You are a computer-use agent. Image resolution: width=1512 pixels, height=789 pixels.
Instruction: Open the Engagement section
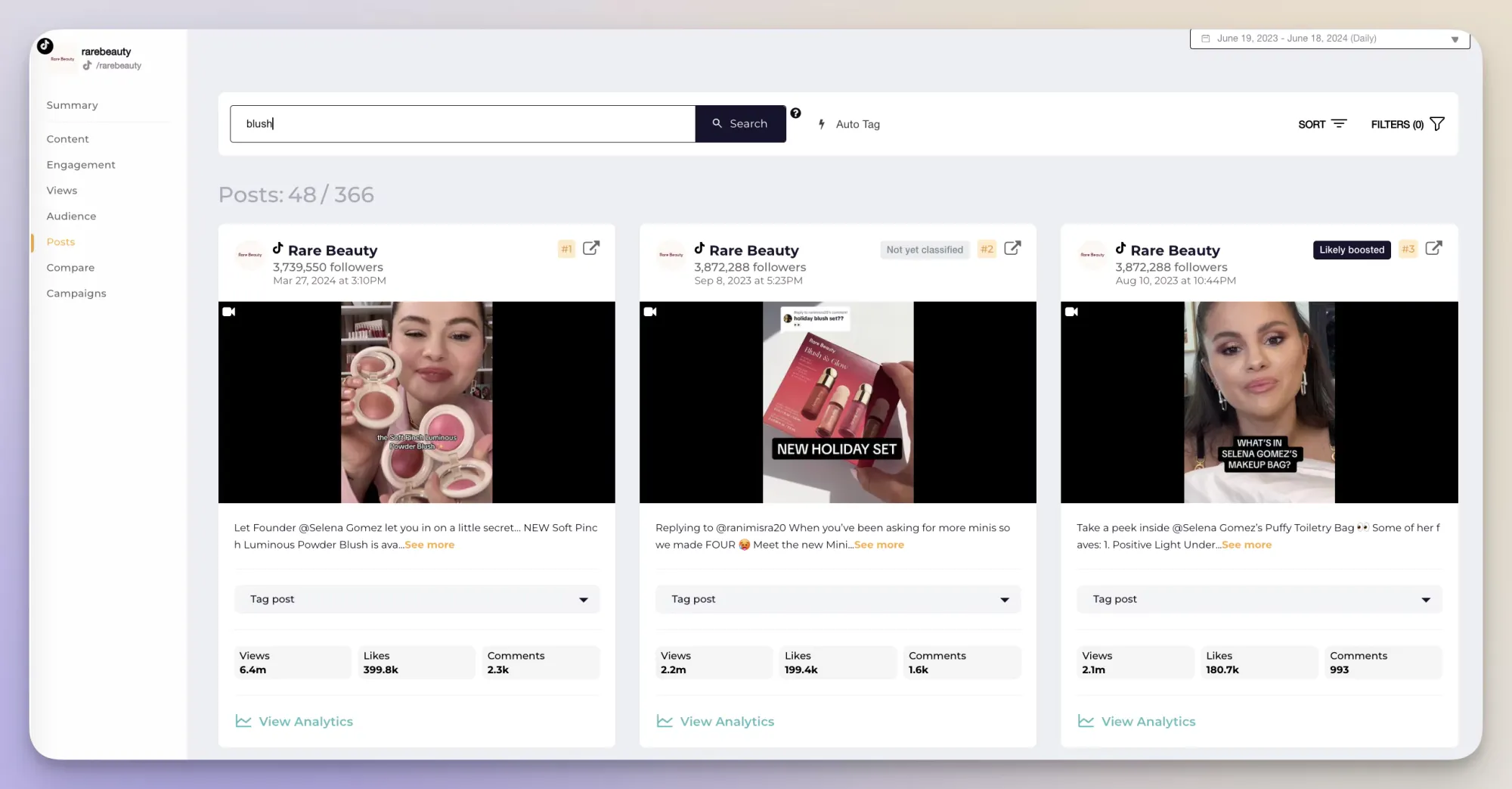pos(81,165)
